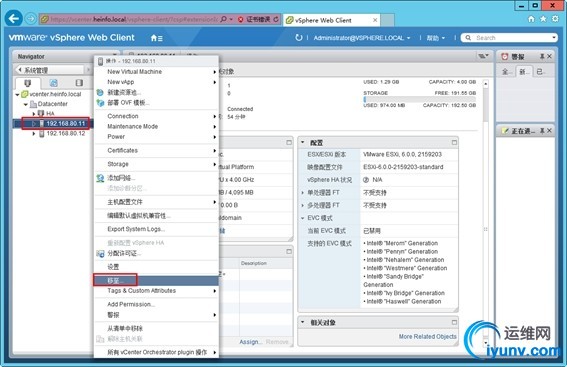
Task: Click inside the Search input field
Action: tap(513, 38)
